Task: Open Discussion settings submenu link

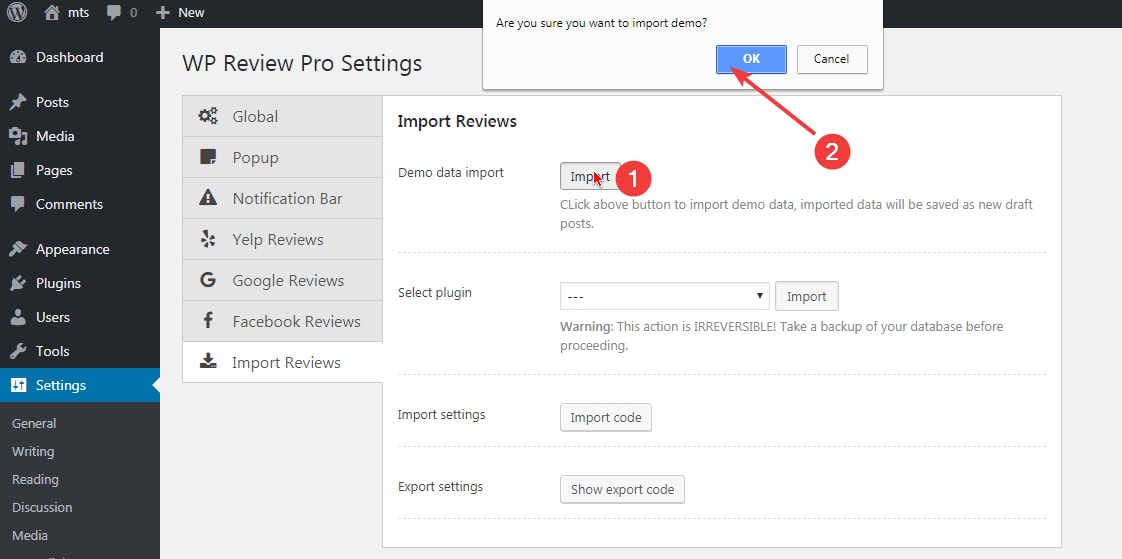Action: (42, 507)
